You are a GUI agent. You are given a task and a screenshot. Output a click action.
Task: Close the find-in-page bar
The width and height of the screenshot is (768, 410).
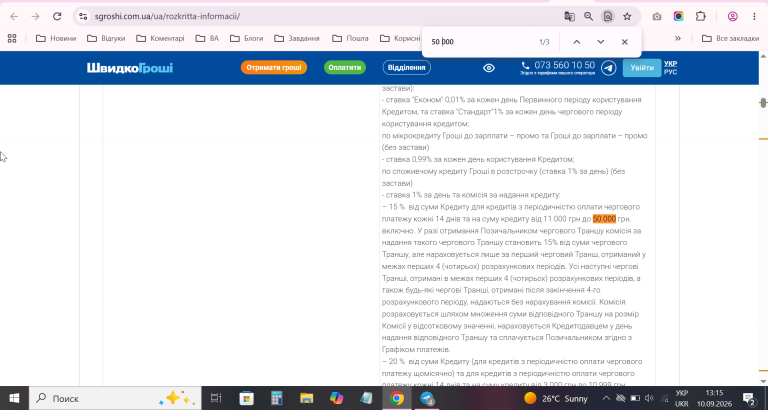point(624,42)
